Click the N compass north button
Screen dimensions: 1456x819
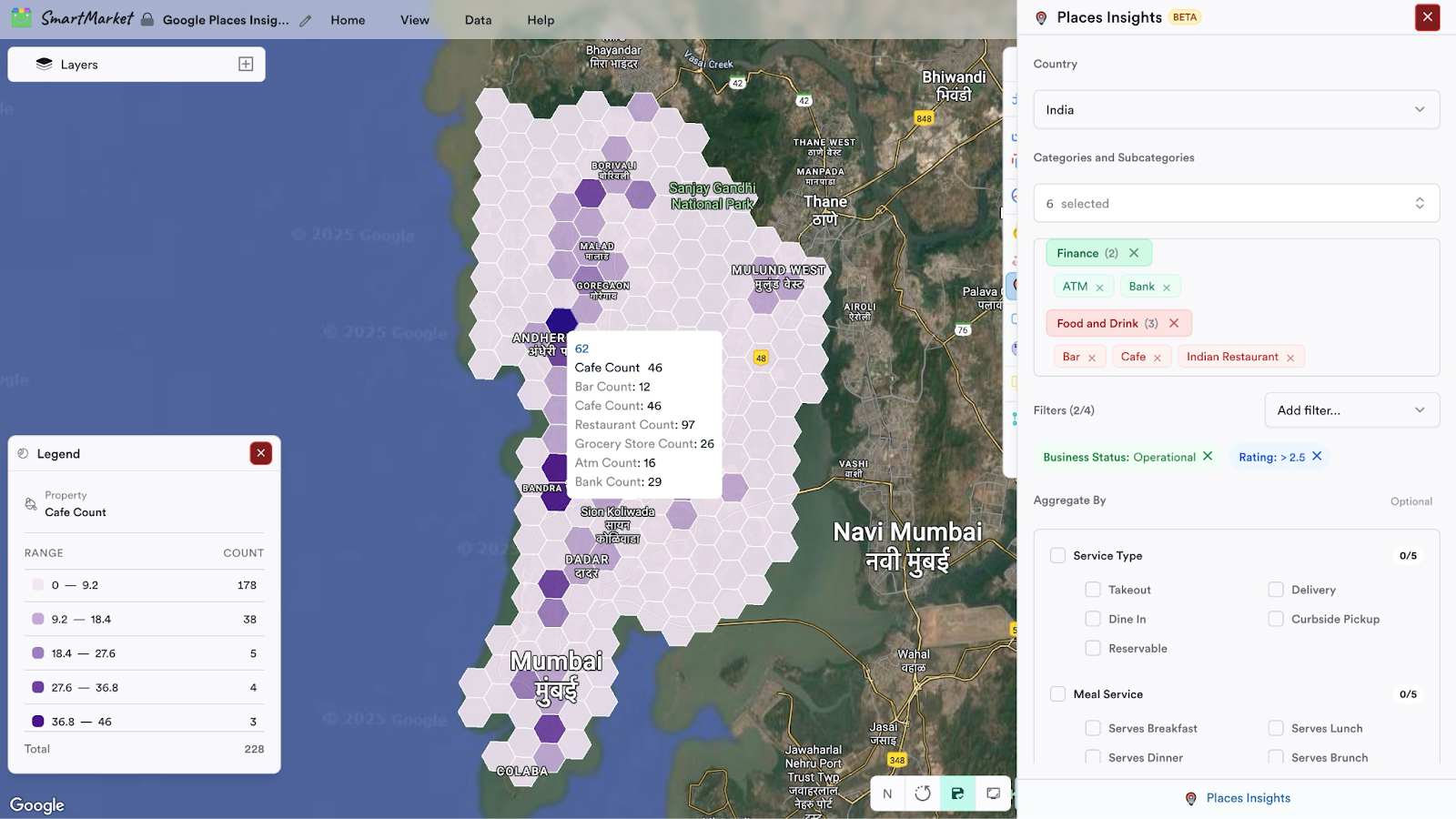click(x=887, y=794)
